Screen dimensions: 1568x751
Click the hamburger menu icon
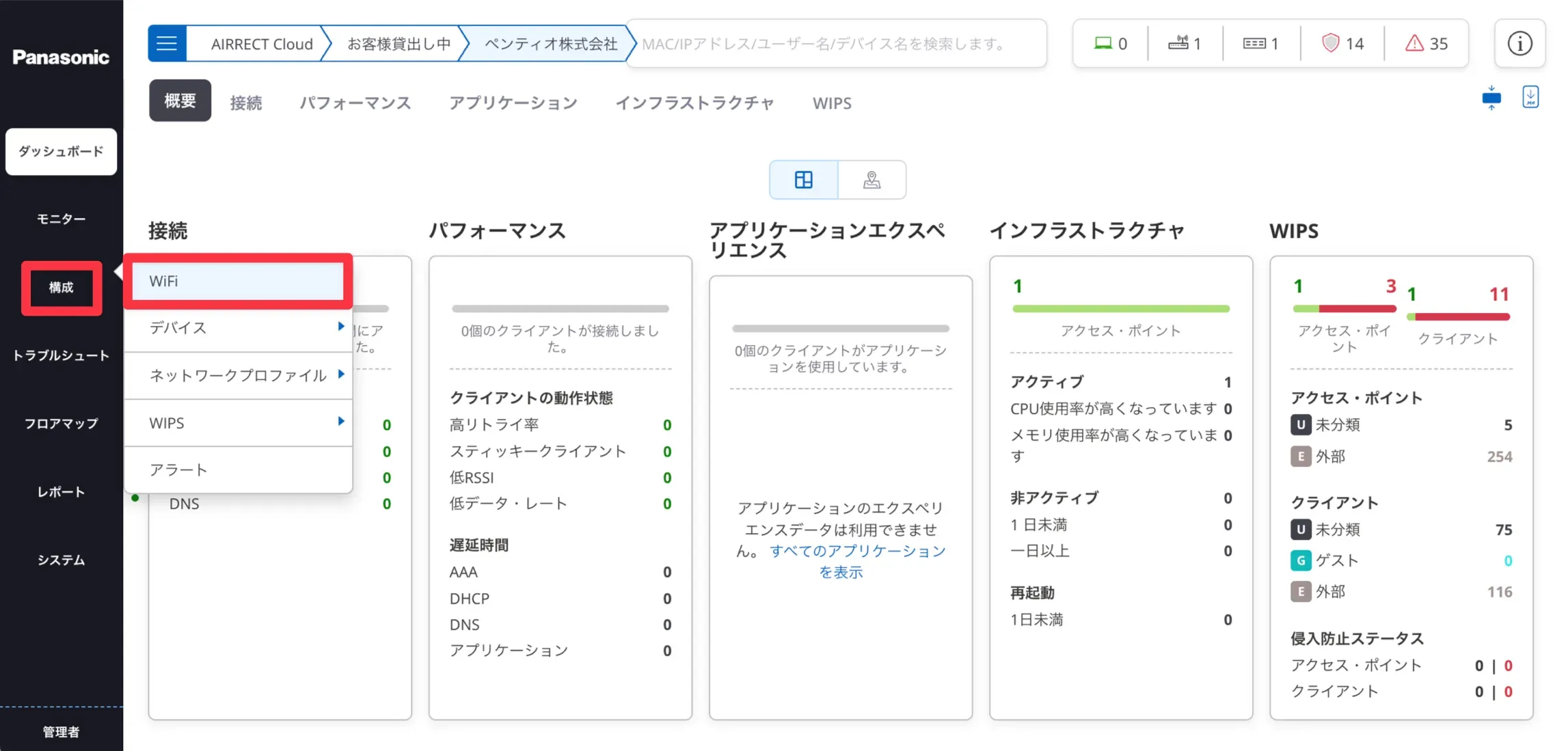tap(167, 44)
